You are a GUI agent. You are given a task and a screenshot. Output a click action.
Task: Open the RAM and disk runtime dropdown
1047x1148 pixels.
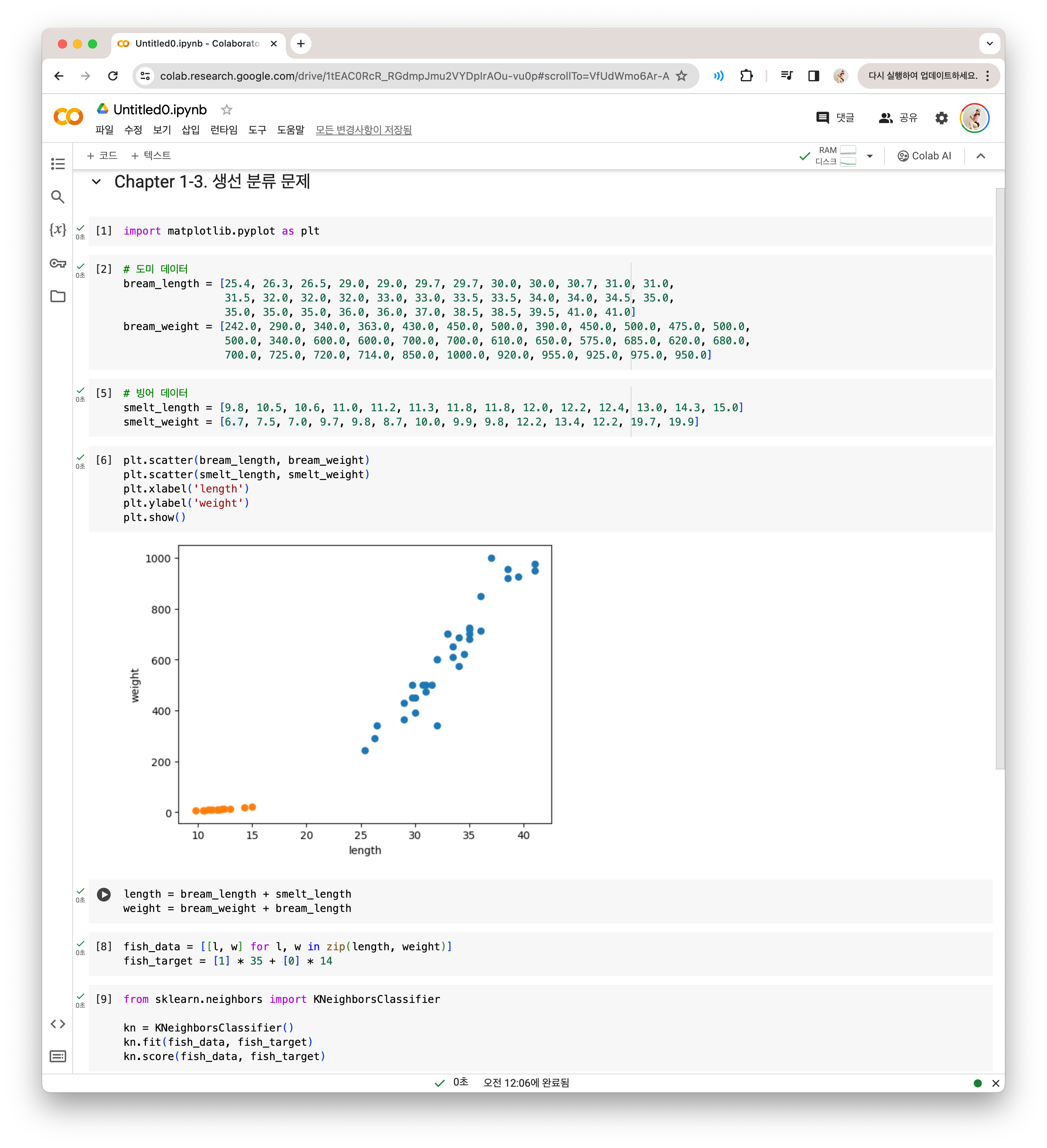[x=869, y=156]
